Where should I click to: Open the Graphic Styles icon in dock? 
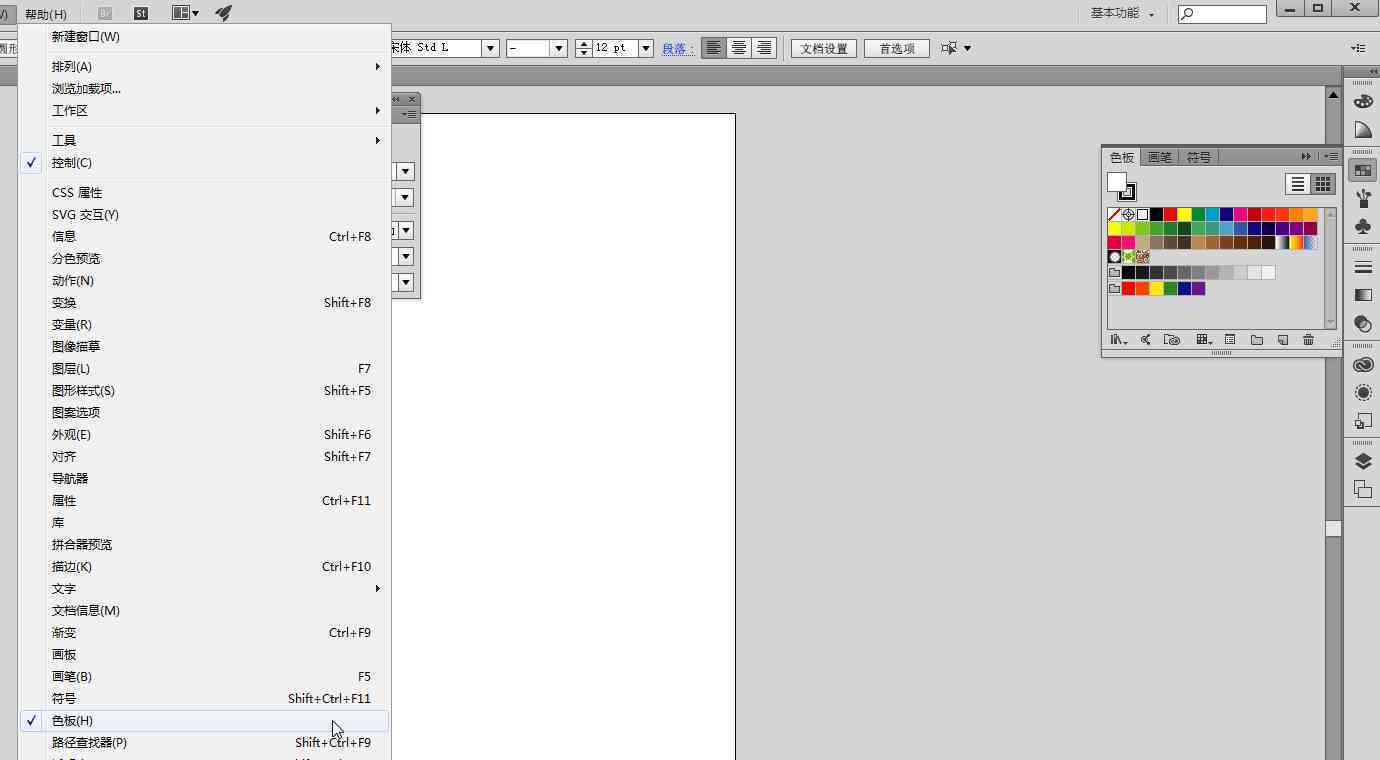click(1362, 421)
